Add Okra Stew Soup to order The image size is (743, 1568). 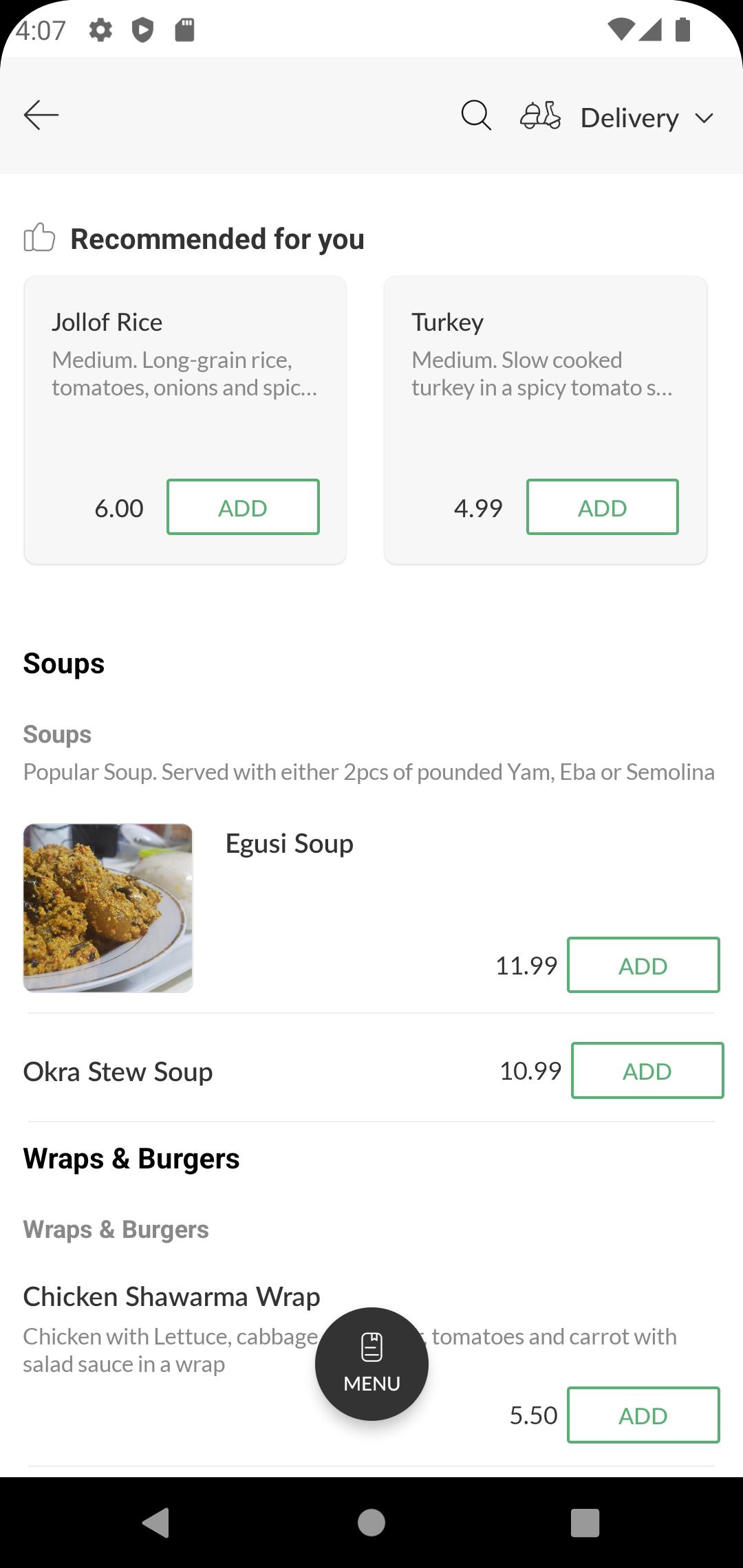pyautogui.click(x=647, y=1071)
